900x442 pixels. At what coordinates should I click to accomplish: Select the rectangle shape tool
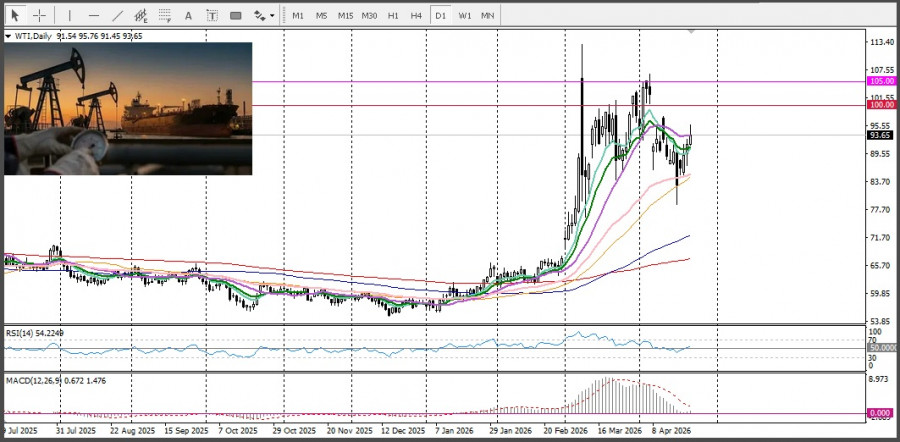coord(236,15)
